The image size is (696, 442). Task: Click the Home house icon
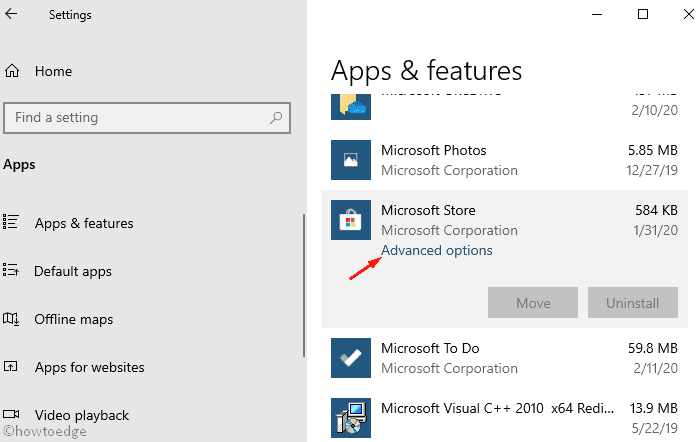(x=12, y=71)
